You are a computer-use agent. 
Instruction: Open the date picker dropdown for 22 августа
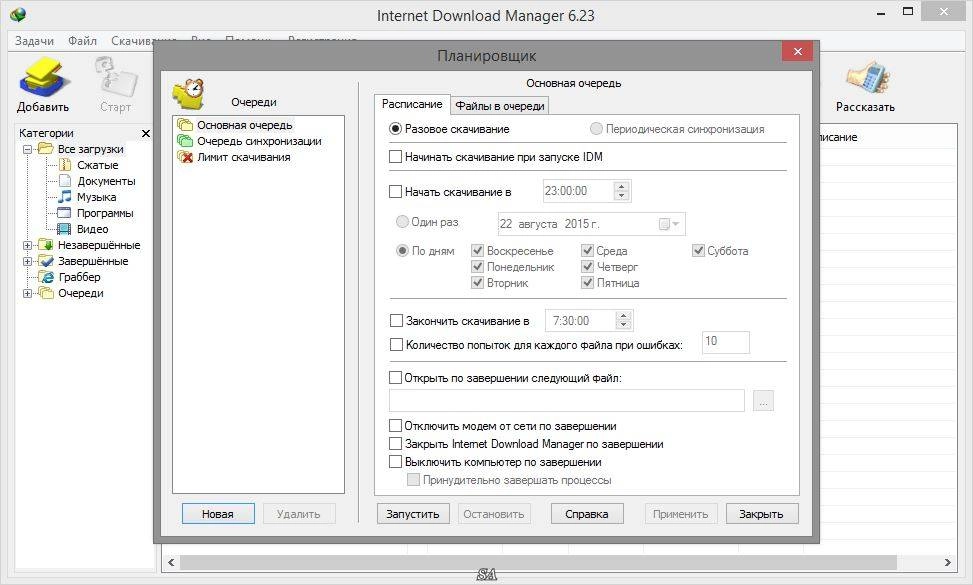click(670, 224)
